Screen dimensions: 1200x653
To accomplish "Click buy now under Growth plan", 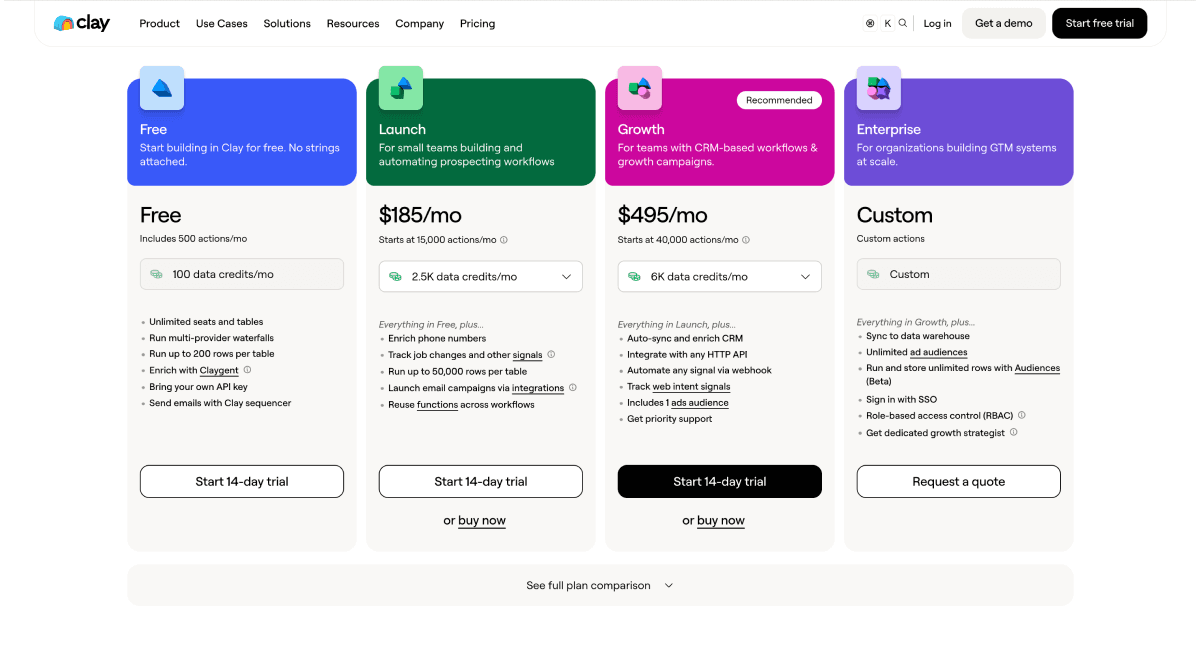I will pos(721,520).
